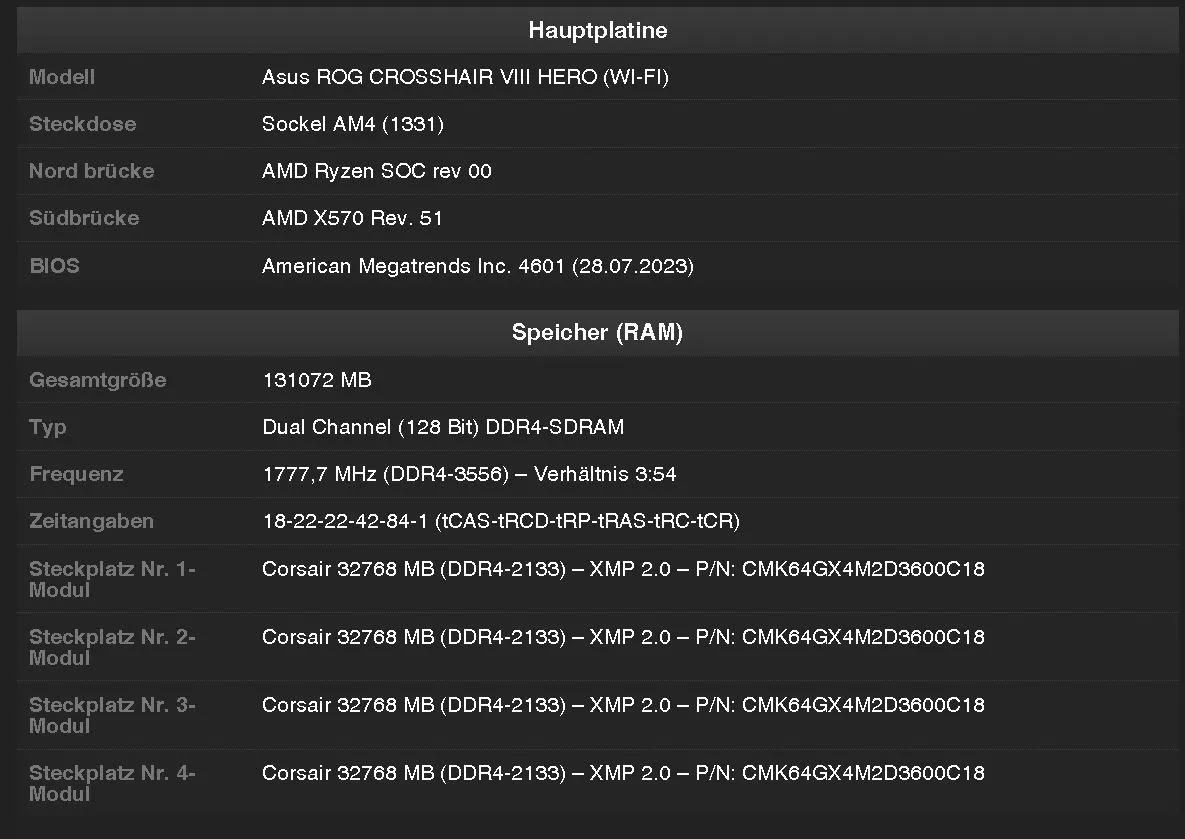Select the American Megatrends BIOS version text
1185x839 pixels.
pyautogui.click(x=478, y=266)
